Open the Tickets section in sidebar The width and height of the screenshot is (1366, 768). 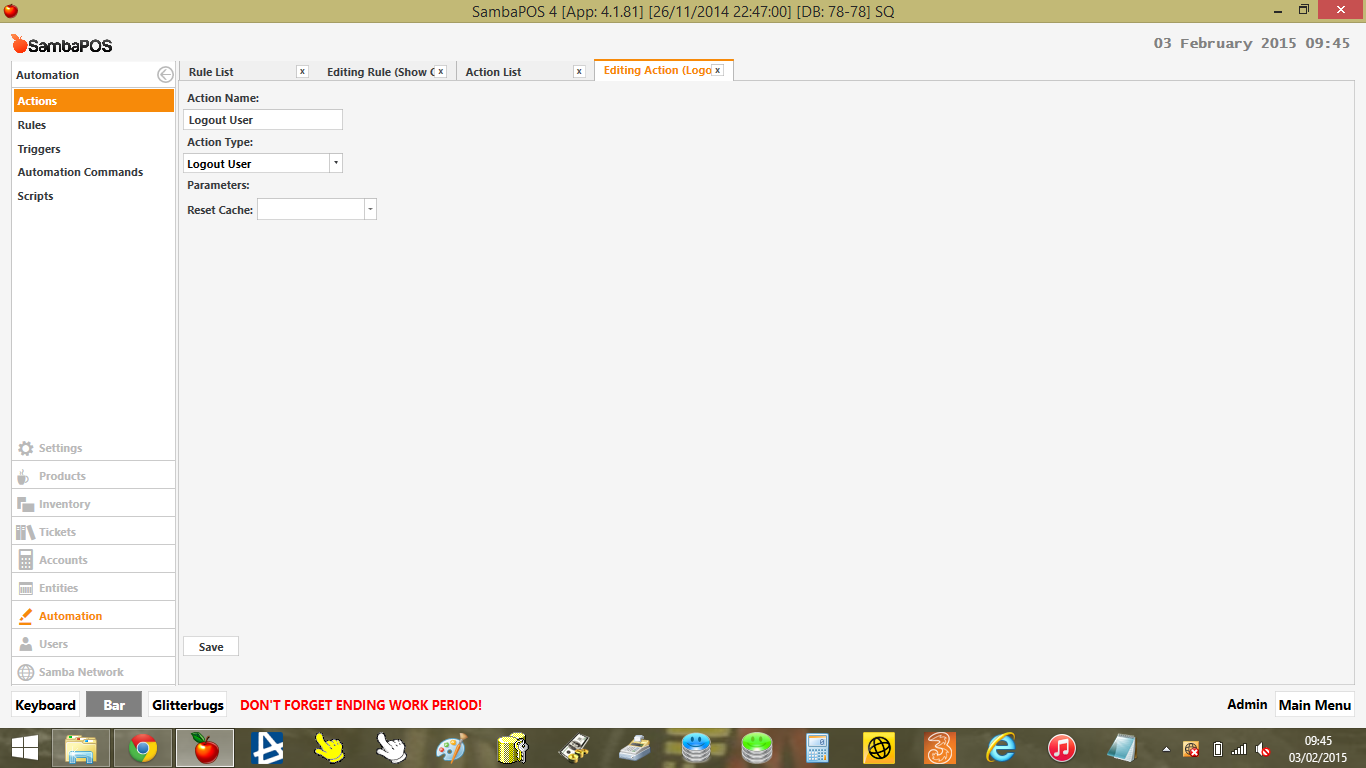tap(57, 532)
